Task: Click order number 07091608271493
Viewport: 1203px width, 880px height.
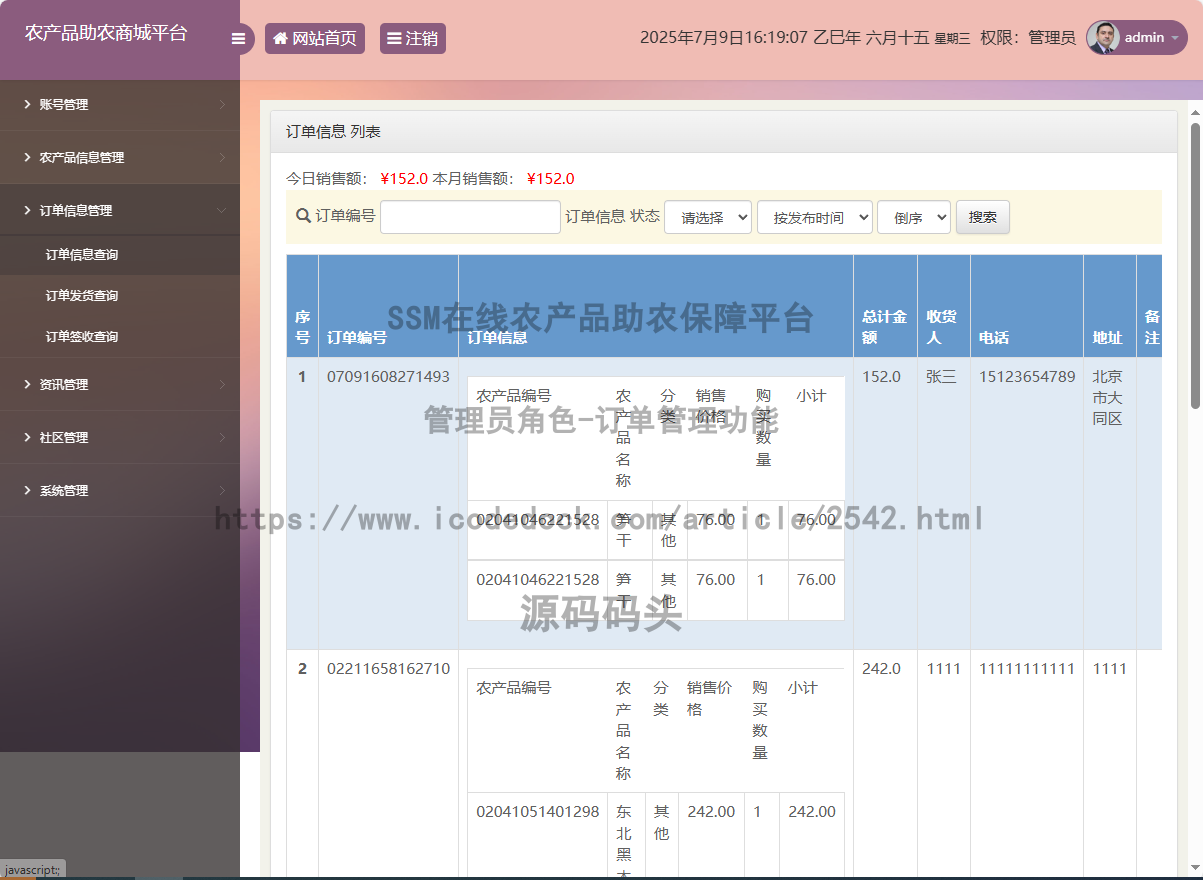Action: point(388,376)
